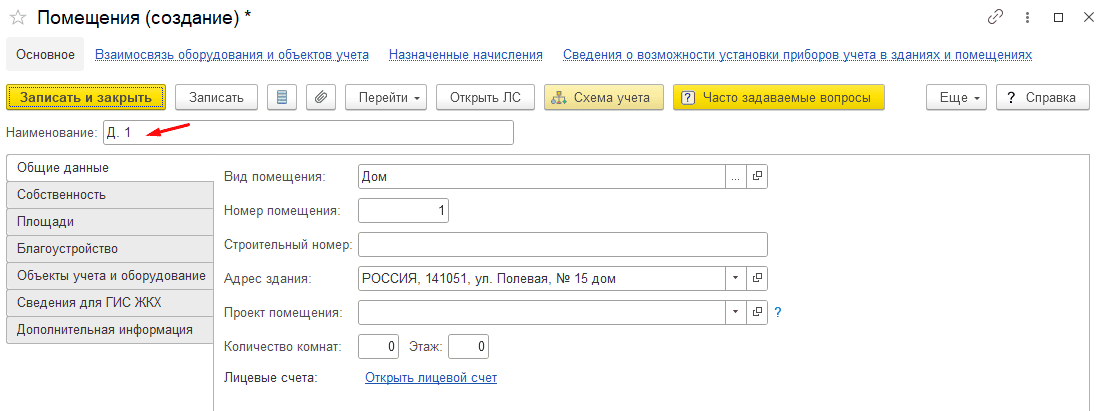Click the Строительный номер input field
The width and height of the screenshot is (1098, 411).
click(x=561, y=245)
